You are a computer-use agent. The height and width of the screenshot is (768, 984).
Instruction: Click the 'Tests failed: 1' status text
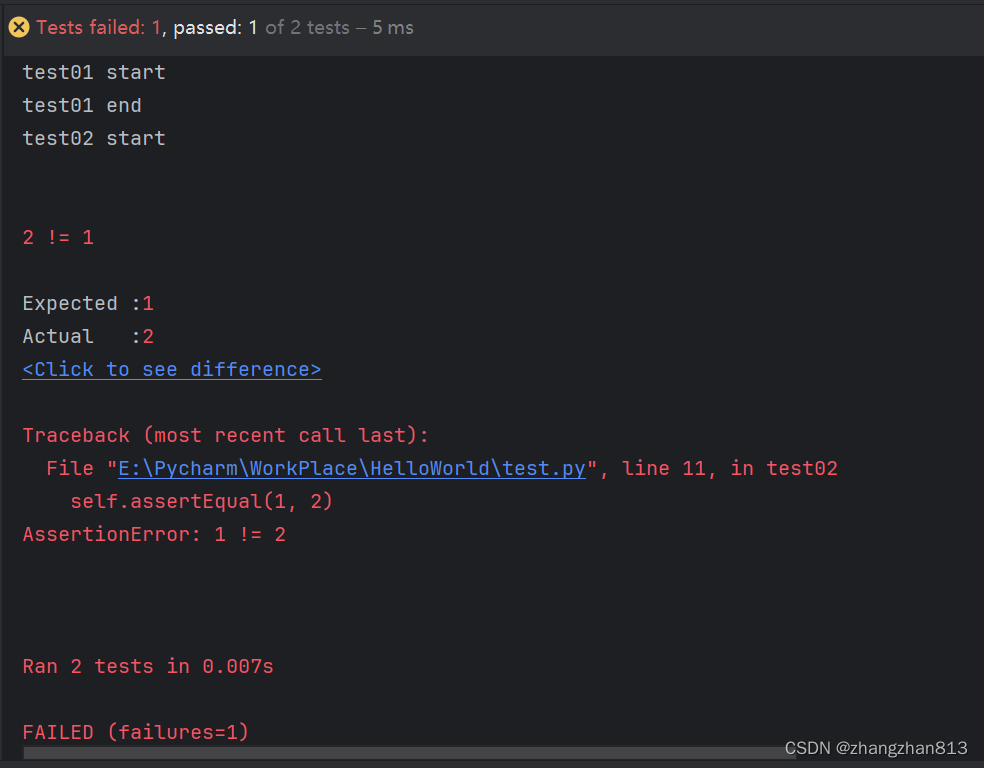click(99, 28)
